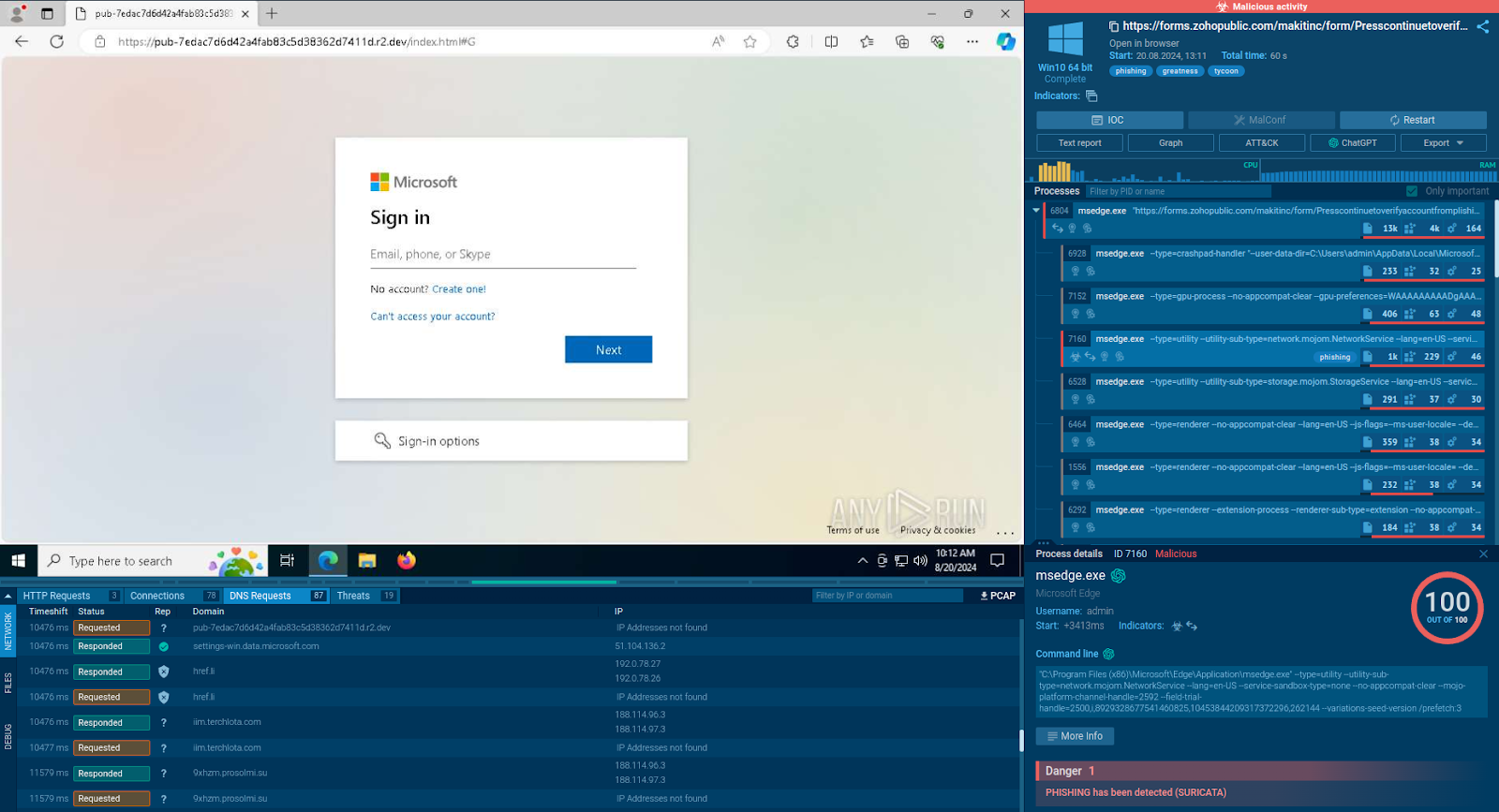Click the copy indicators icon
Viewport: 1499px width, 812px height.
pyautogui.click(x=1091, y=96)
